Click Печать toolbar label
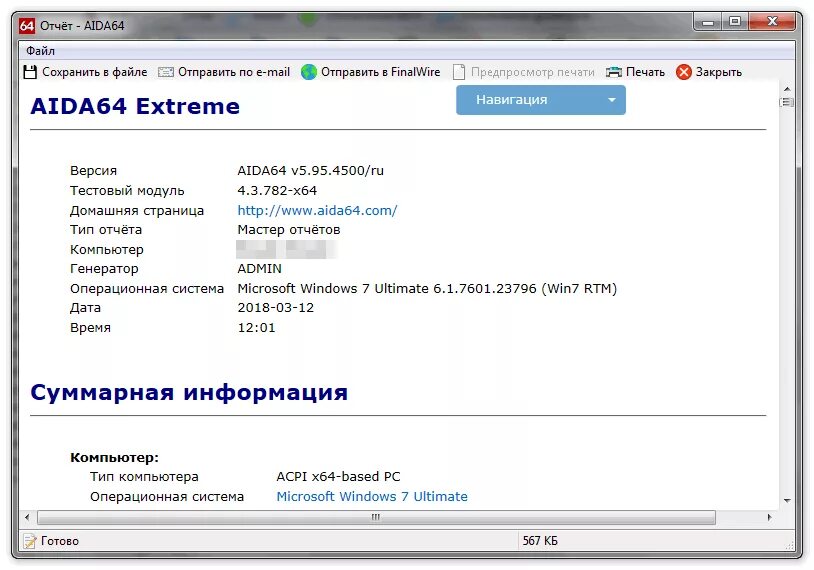814x570 pixels. 645,72
